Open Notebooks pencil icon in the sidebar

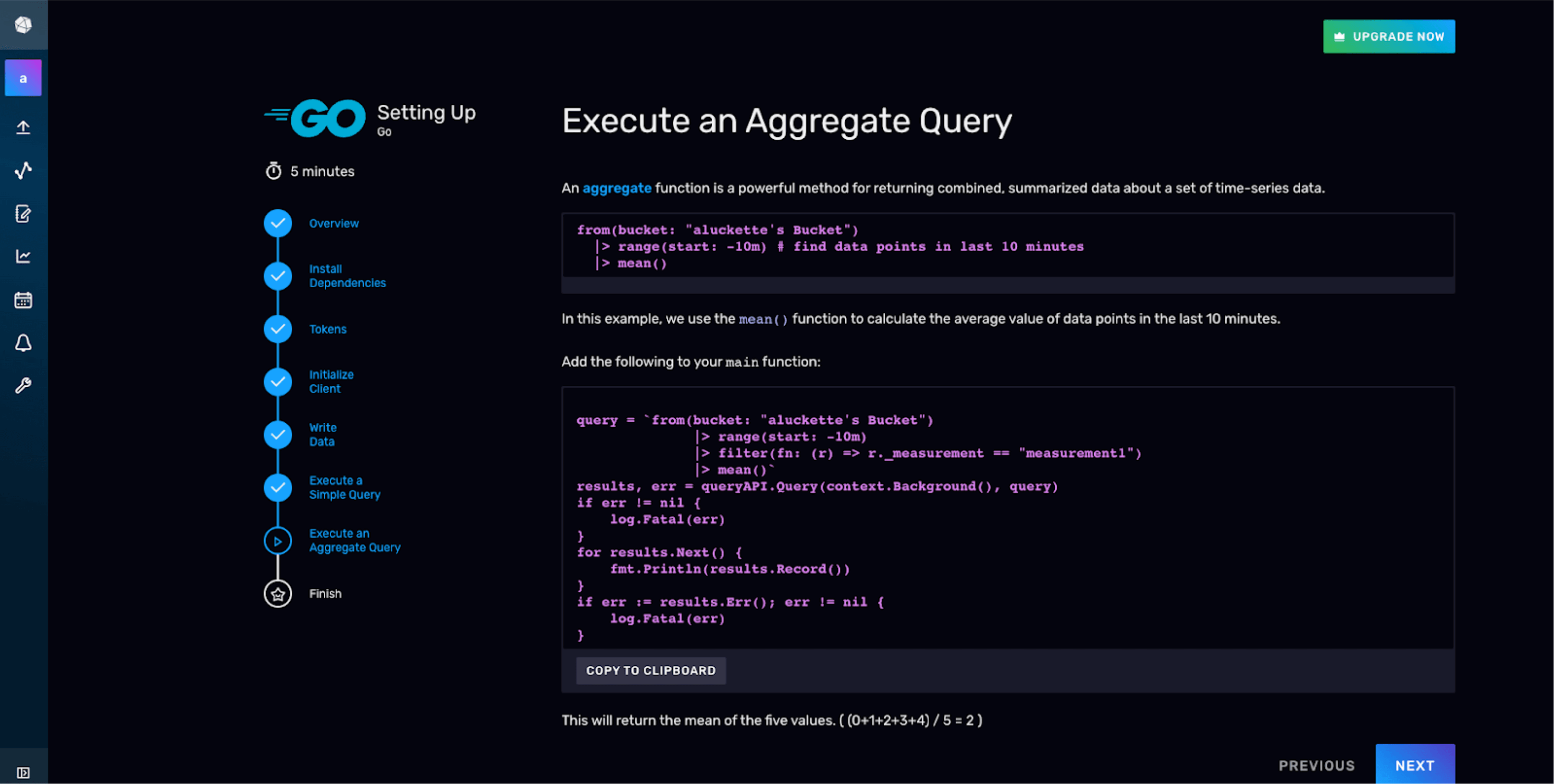pyautogui.click(x=23, y=213)
